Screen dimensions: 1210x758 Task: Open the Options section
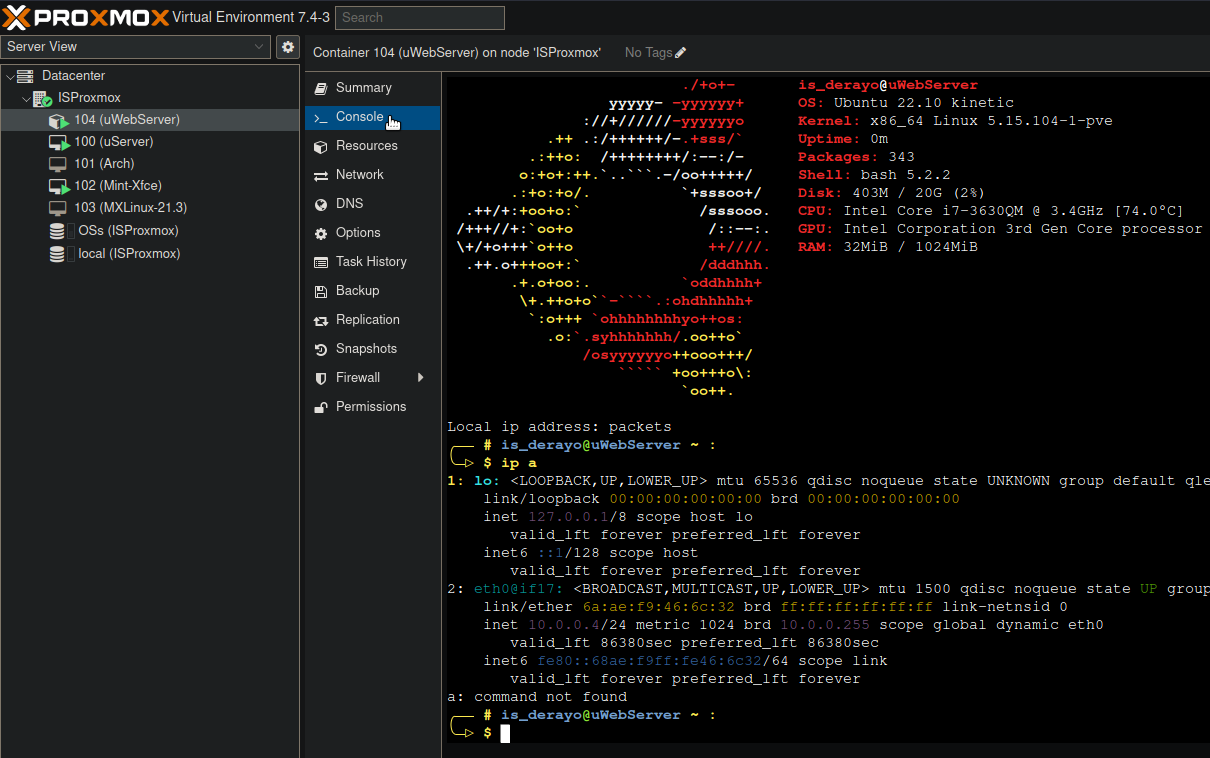tap(372, 233)
